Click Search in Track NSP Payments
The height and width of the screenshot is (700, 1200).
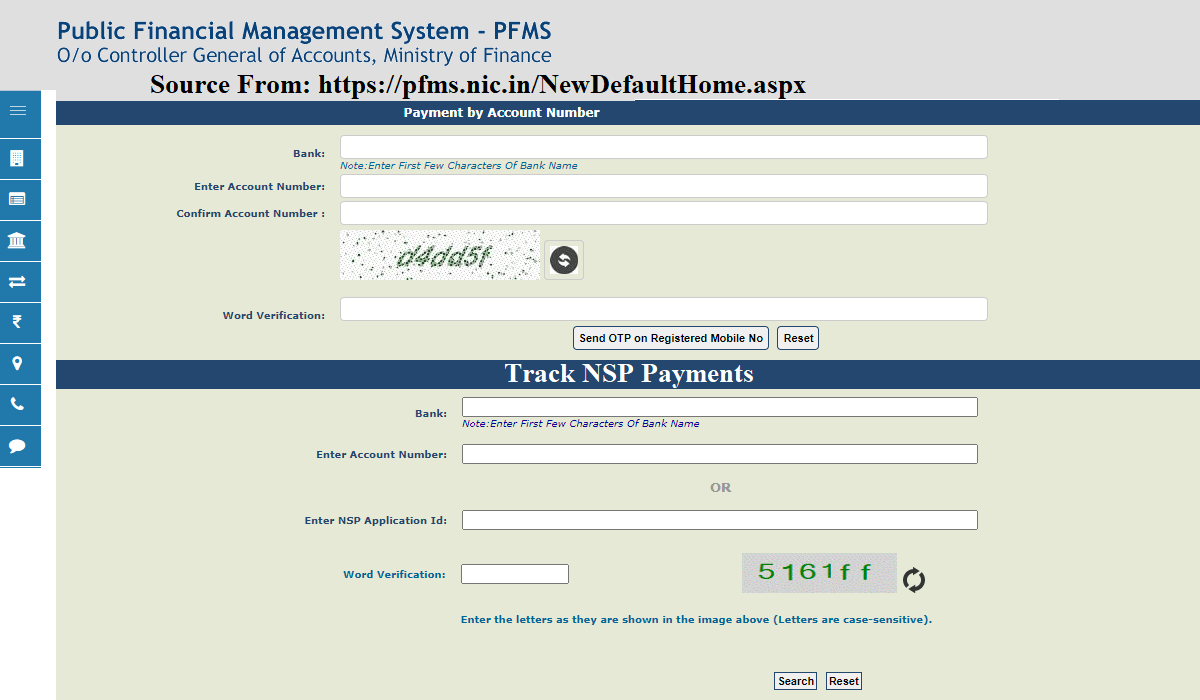pyautogui.click(x=795, y=681)
